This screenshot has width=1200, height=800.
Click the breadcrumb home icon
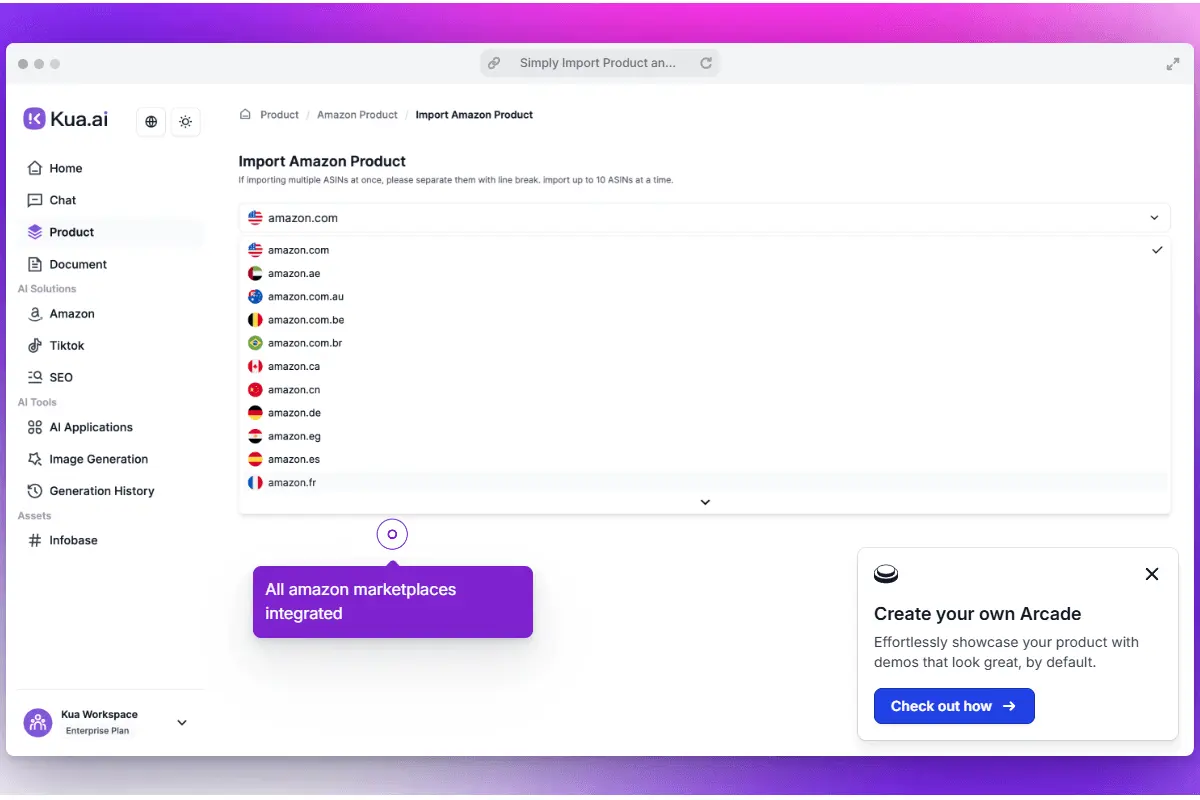[x=245, y=114]
